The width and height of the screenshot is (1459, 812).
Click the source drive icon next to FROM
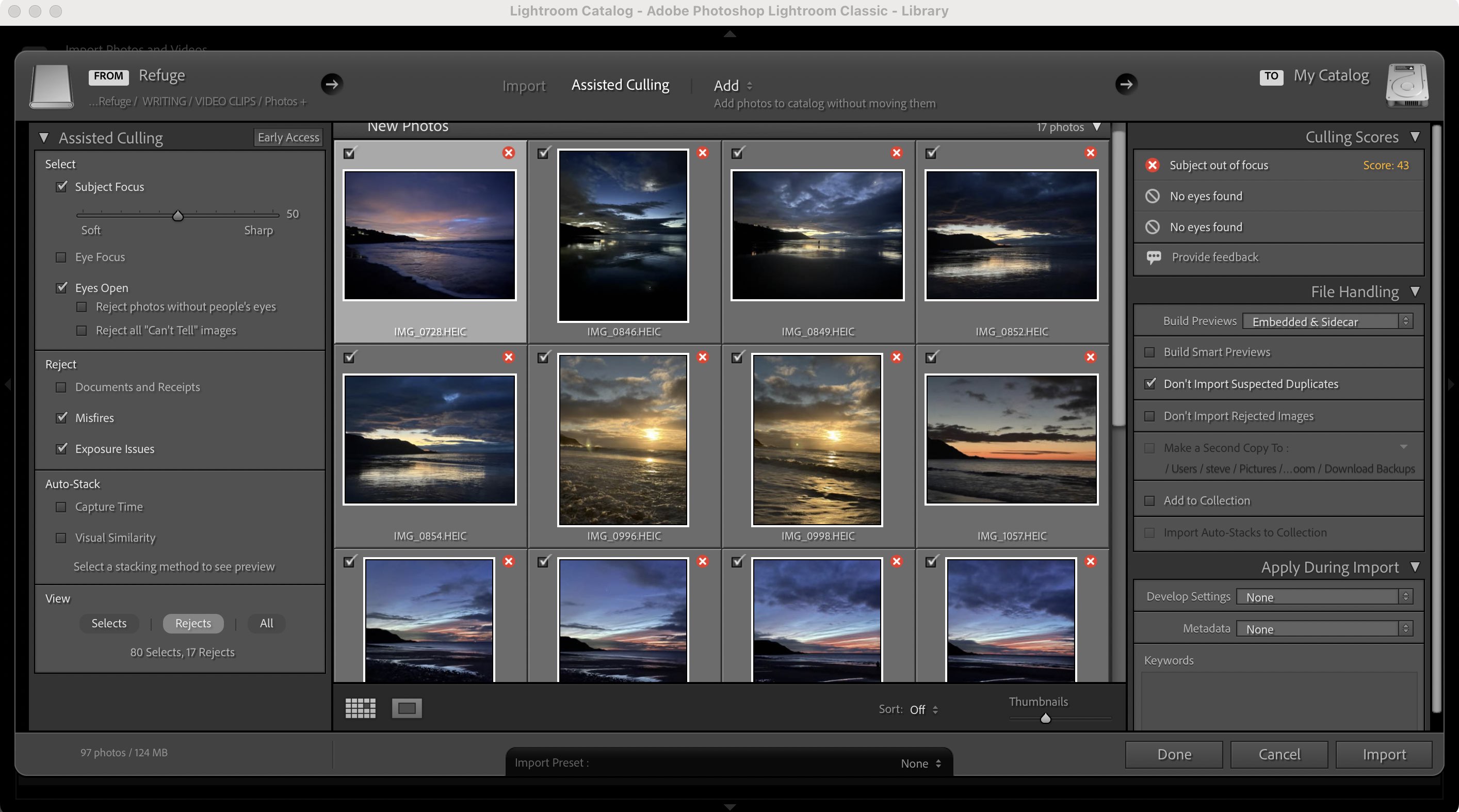point(52,86)
